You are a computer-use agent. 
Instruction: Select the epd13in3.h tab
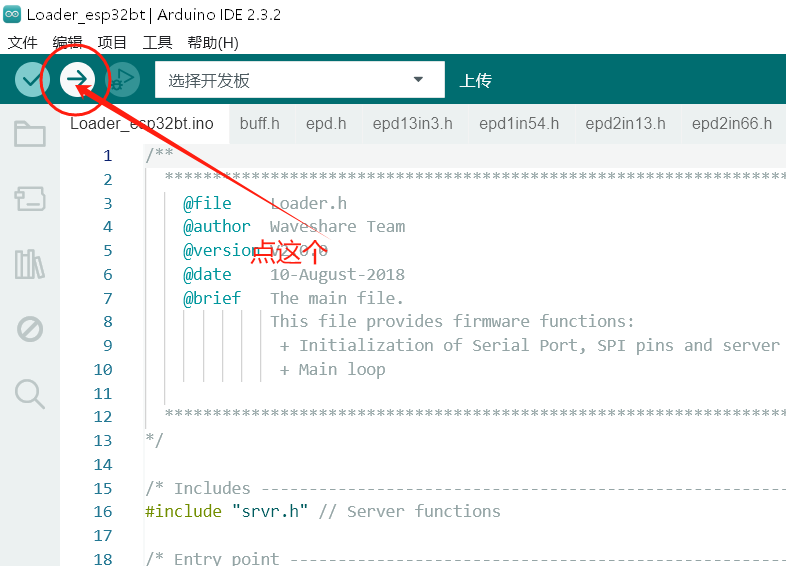coord(412,124)
